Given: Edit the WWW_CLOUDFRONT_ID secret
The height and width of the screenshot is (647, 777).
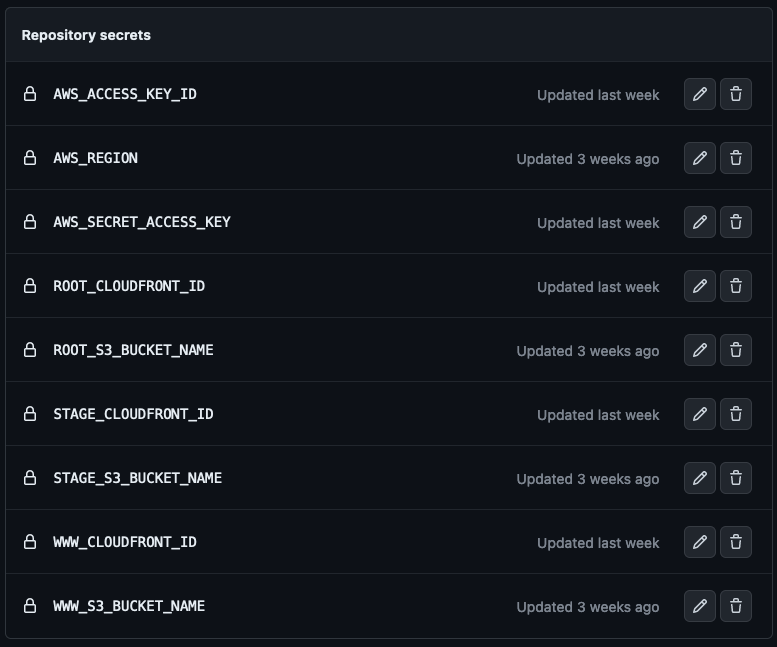Looking at the screenshot, I should (700, 542).
